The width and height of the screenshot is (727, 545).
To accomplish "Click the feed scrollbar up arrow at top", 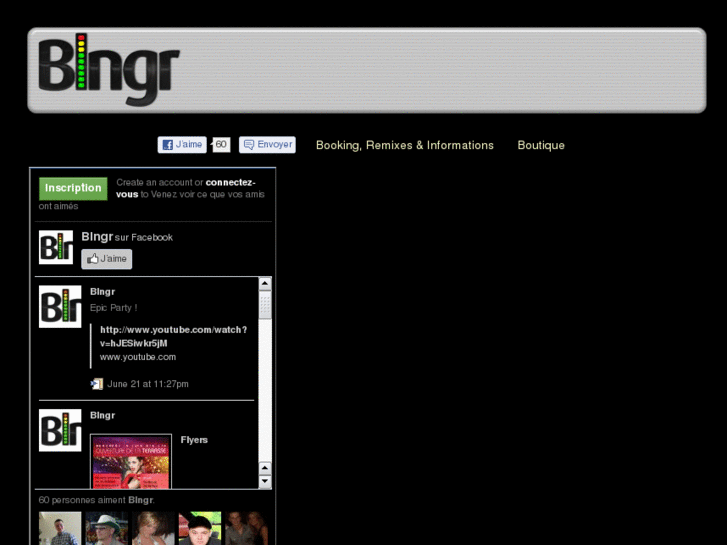I will pos(265,283).
